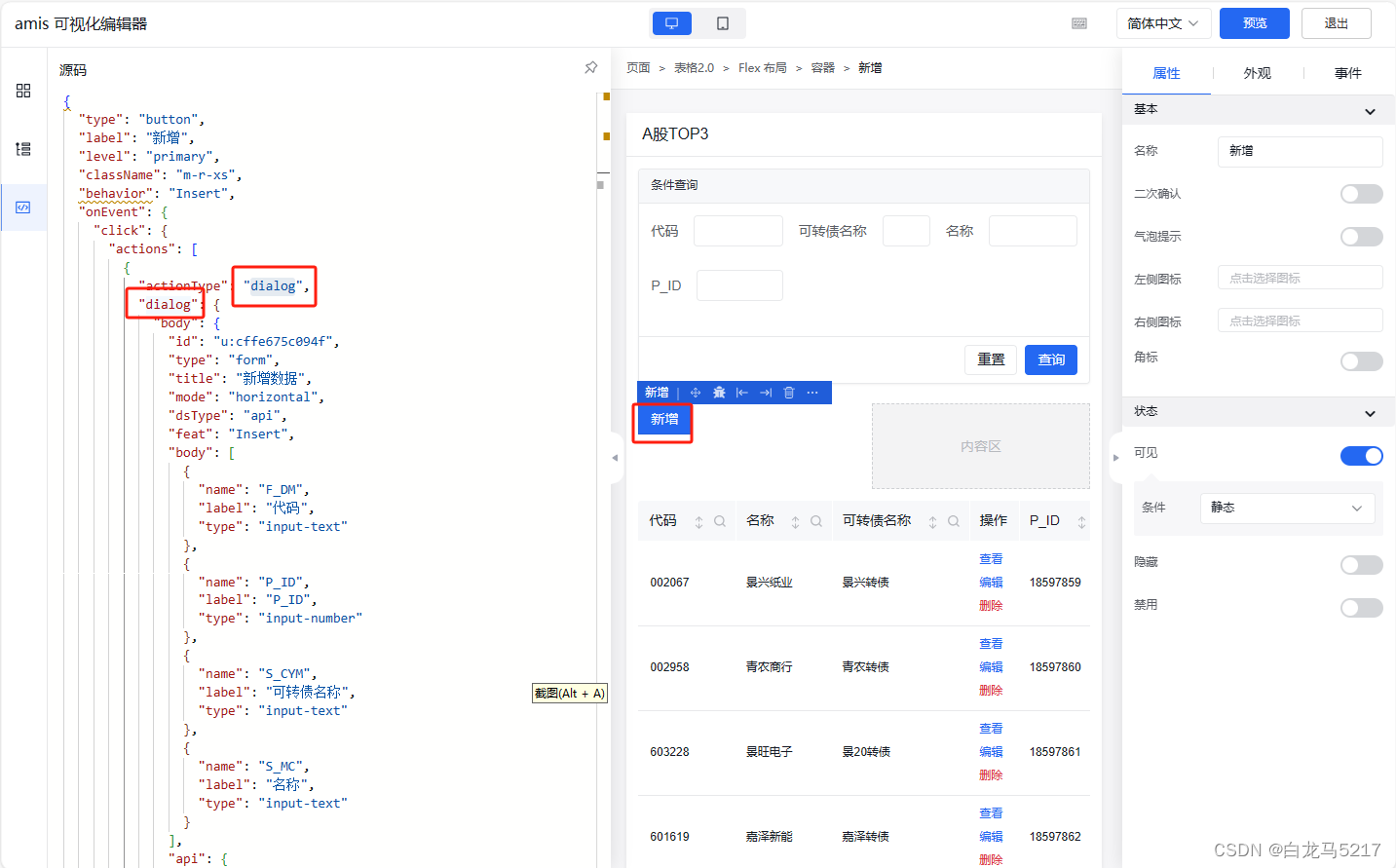Sort the 可转债名称 column
Viewport: 1396px width, 868px height.
(932, 522)
